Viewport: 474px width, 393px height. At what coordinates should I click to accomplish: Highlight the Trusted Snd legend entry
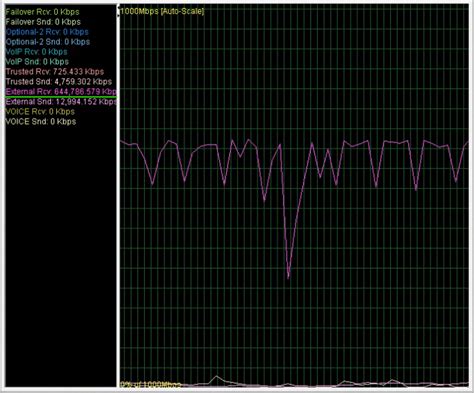tap(59, 82)
